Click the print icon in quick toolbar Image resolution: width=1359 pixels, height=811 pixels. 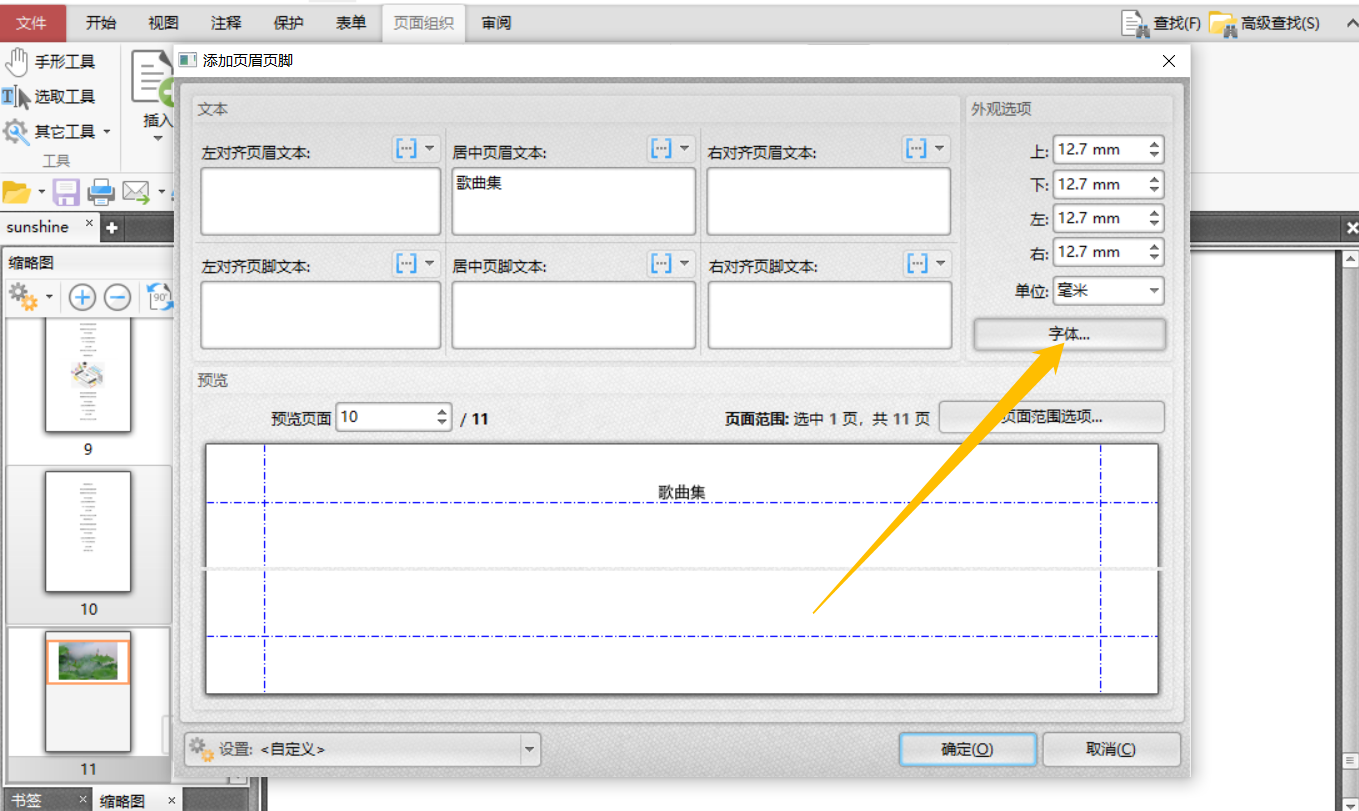pyautogui.click(x=101, y=191)
